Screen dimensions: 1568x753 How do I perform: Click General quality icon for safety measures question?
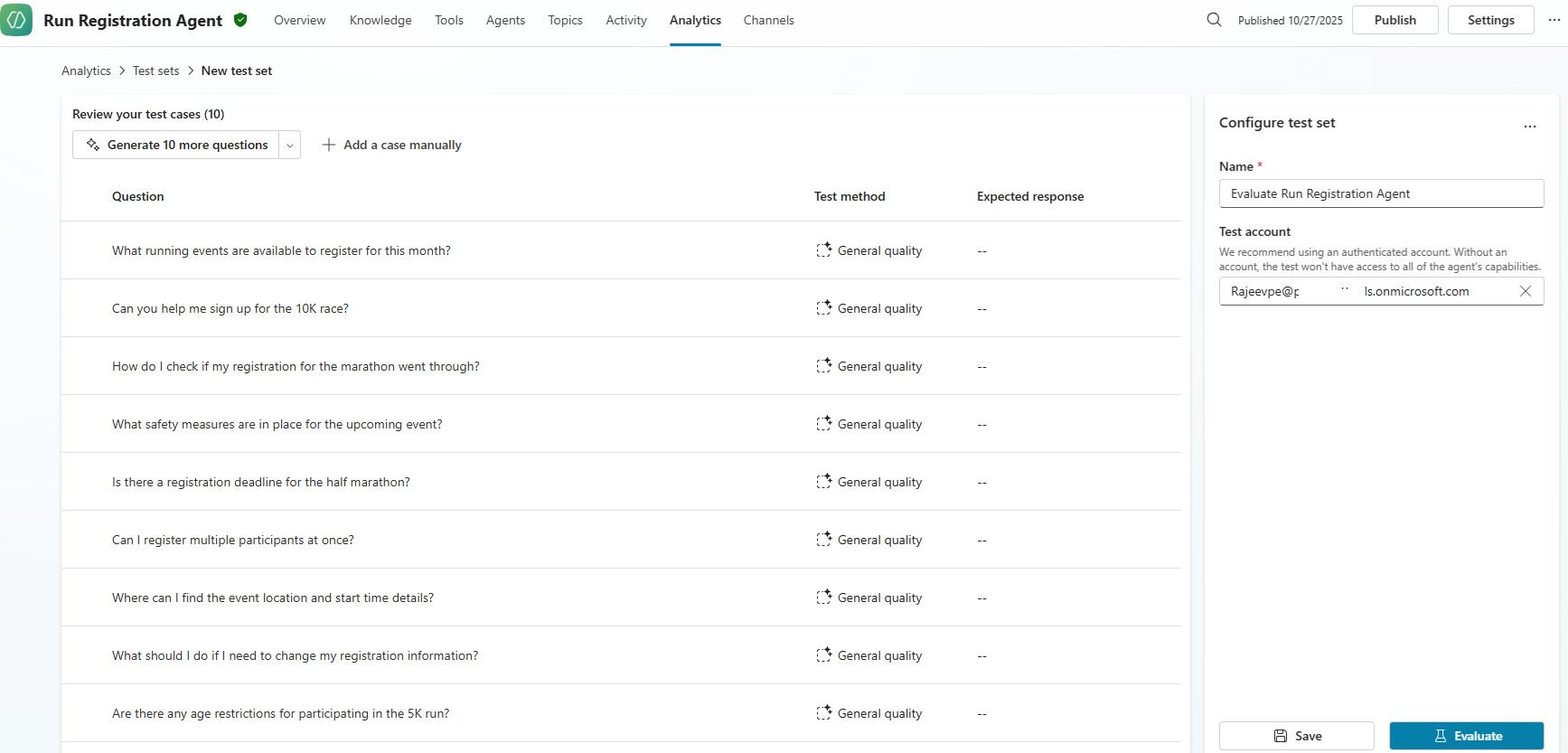pos(823,424)
